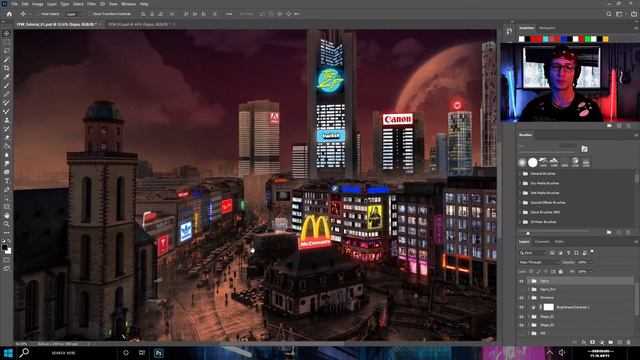This screenshot has height=360, width=640.
Task: Click the layer style fx icon
Action: 584,342
